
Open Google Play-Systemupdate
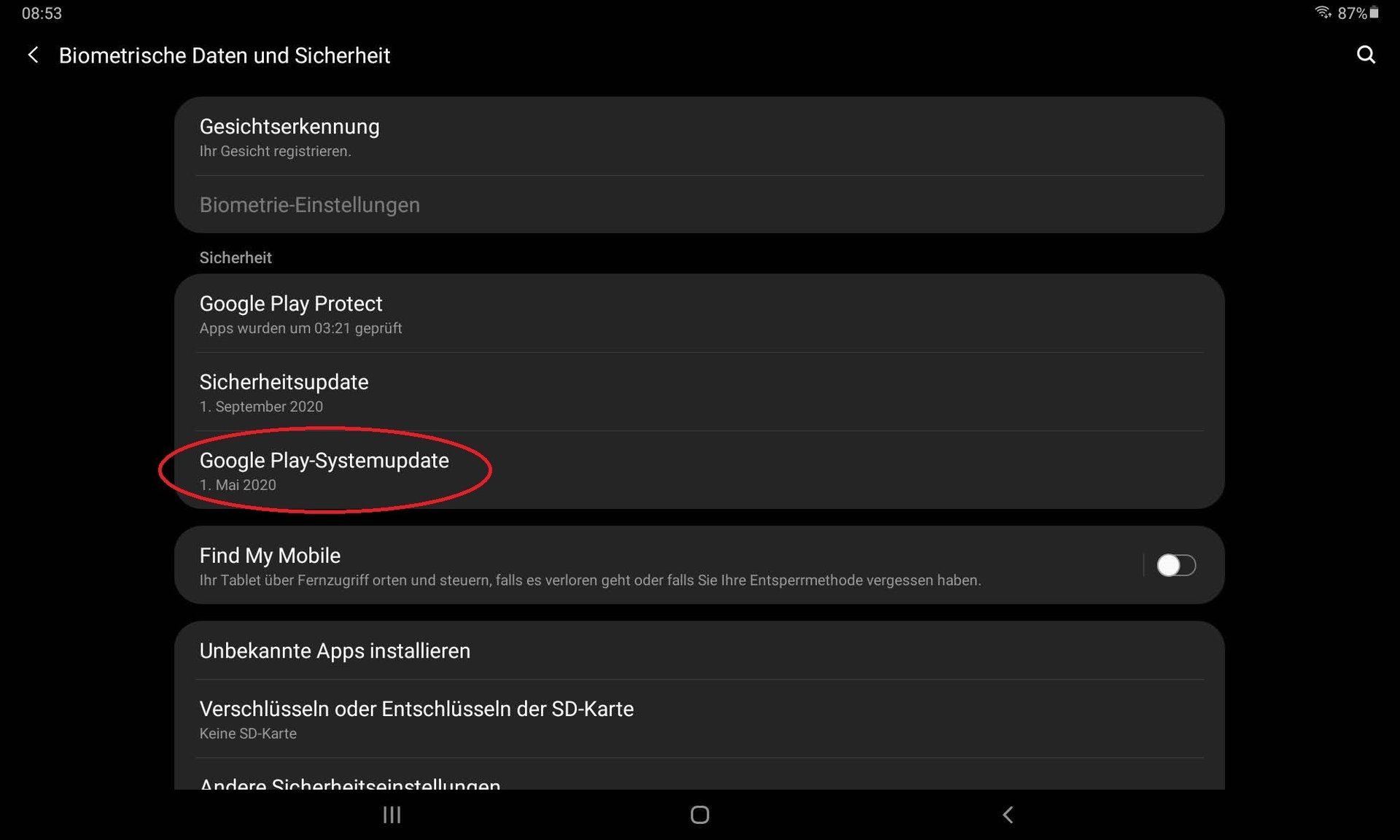pyautogui.click(x=699, y=470)
